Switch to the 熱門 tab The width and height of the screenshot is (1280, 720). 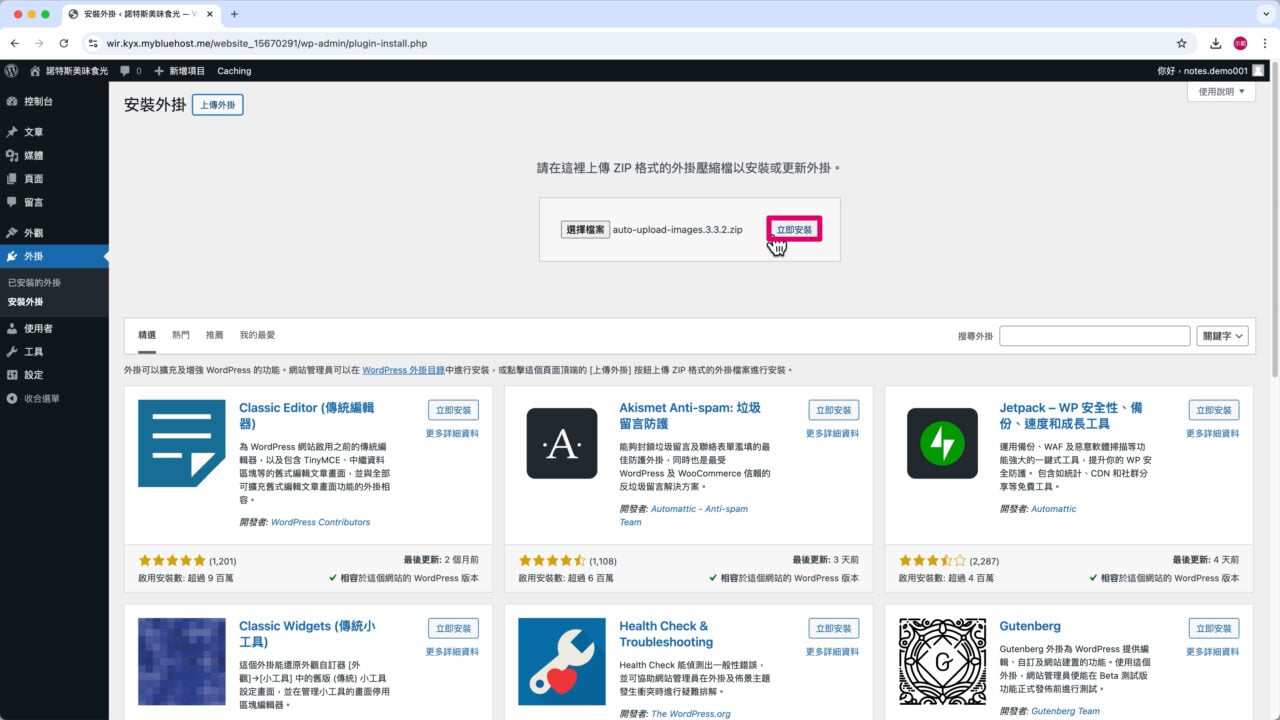pos(181,335)
